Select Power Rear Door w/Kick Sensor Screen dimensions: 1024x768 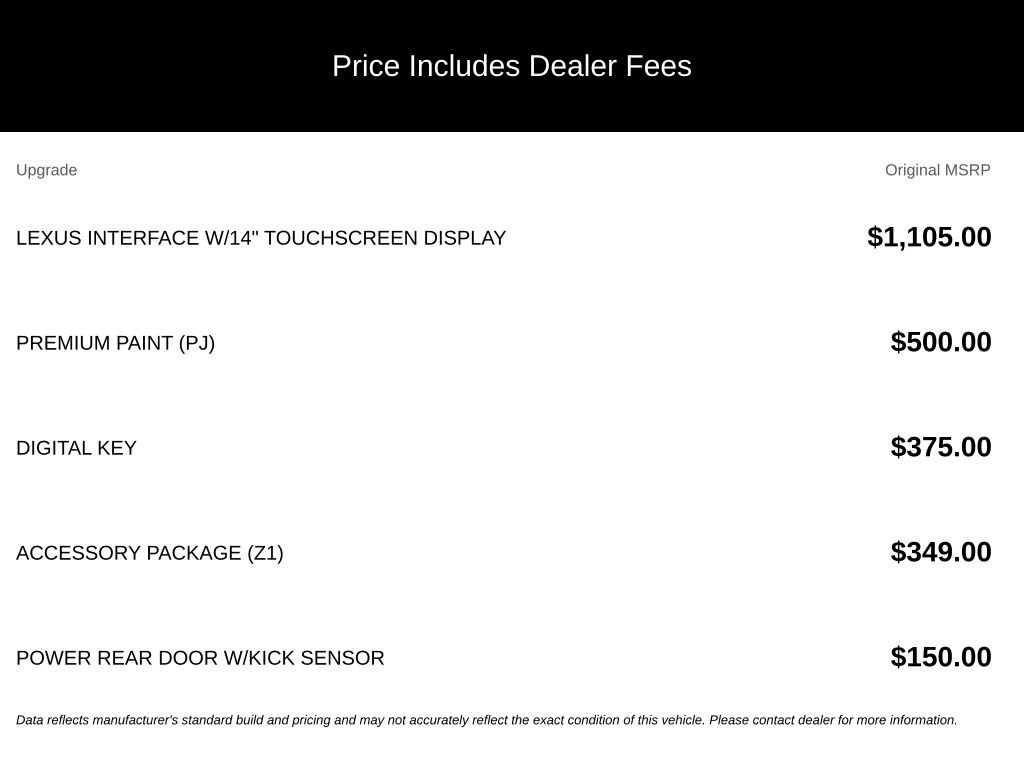(x=200, y=658)
